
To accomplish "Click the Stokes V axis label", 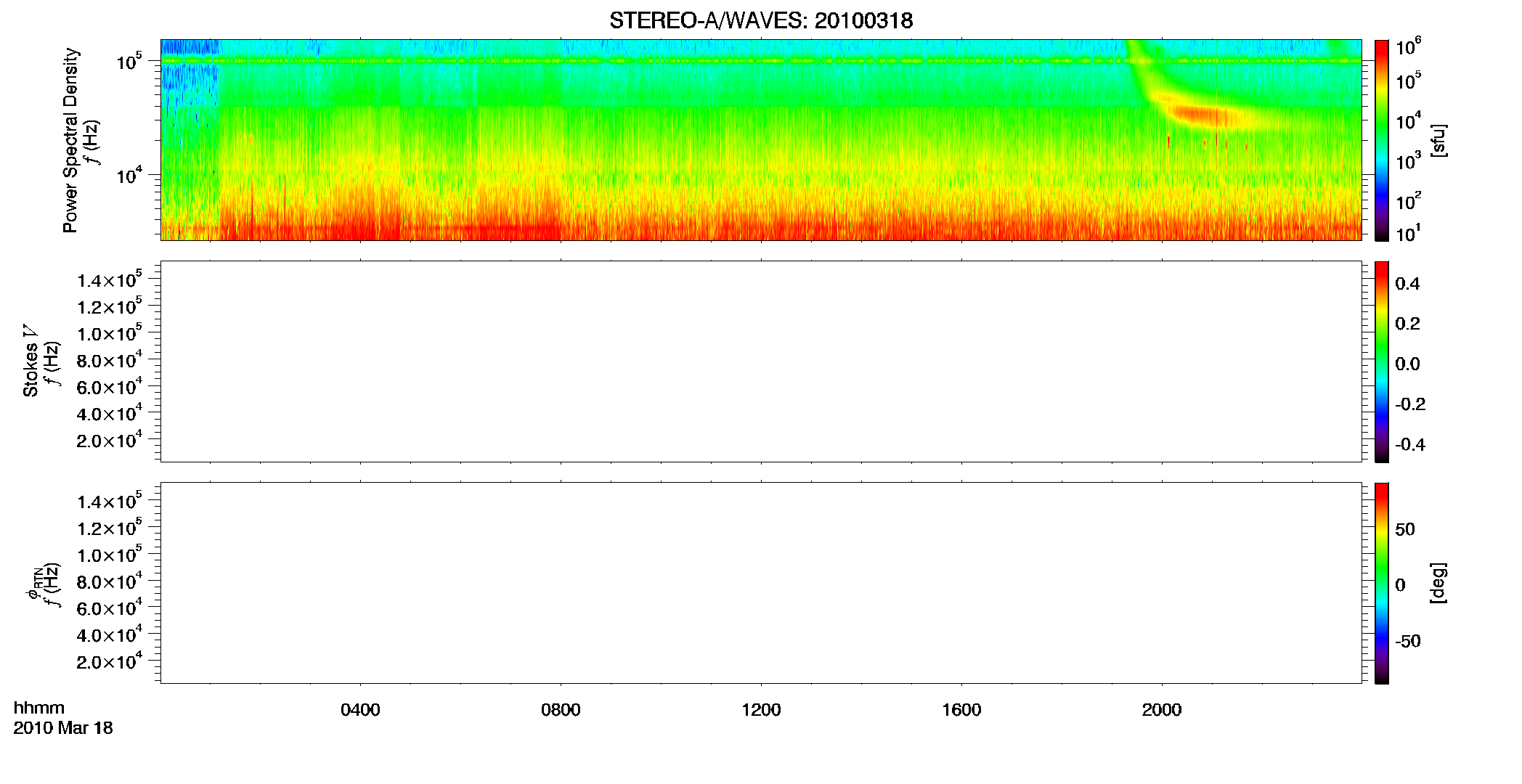I will point(30,362).
